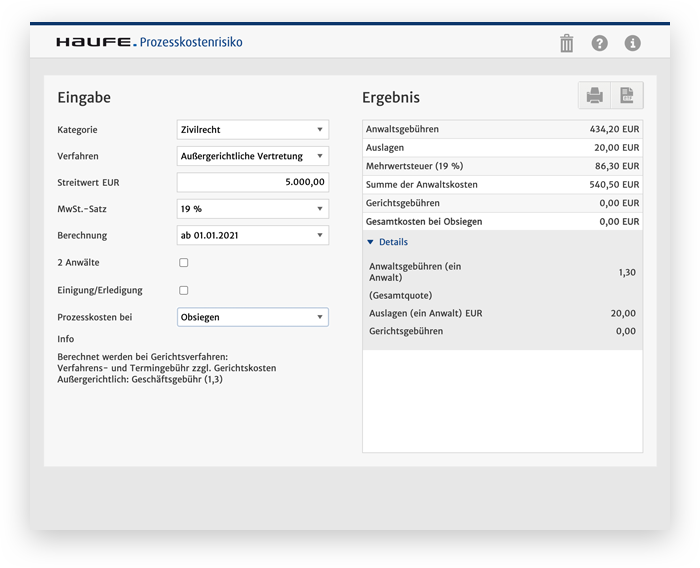This screenshot has height=568, width=700.
Task: Tick the Einigung/Erledigung checkbox
Action: (183, 290)
